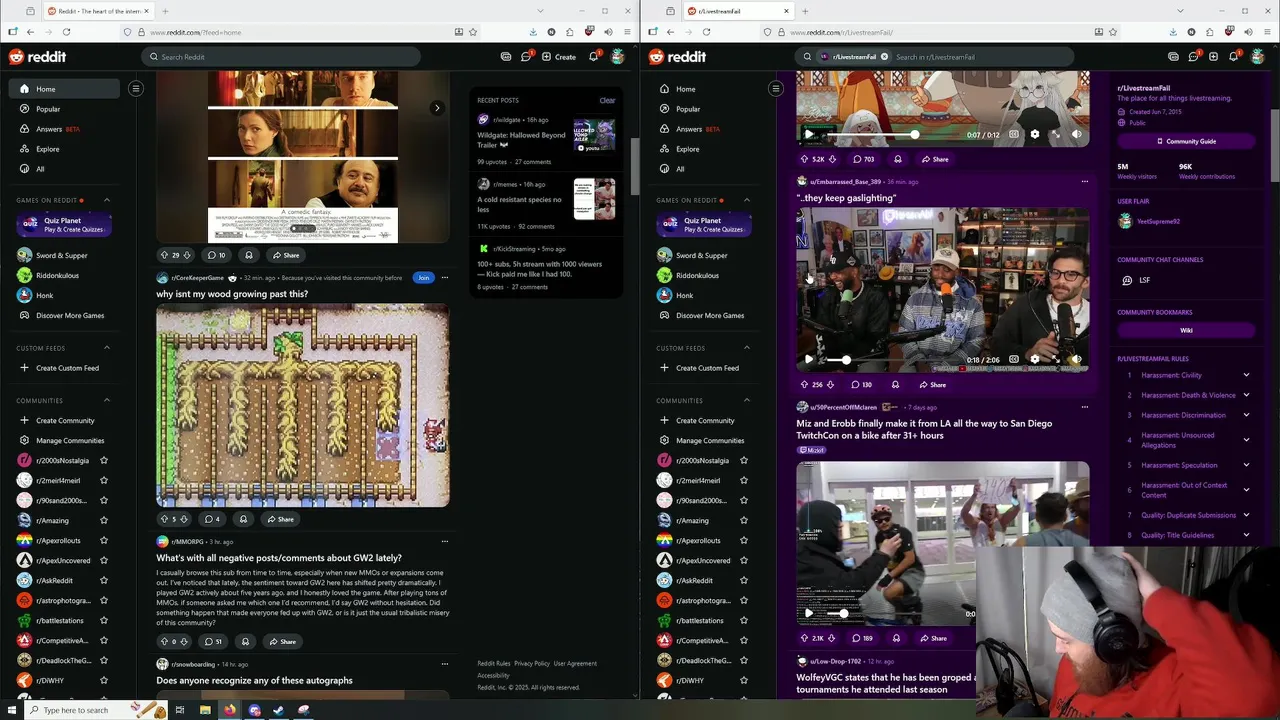Favorite r/Apexrollouts star in right window sidebar
This screenshot has width=1280, height=720.
pyautogui.click(x=744, y=540)
